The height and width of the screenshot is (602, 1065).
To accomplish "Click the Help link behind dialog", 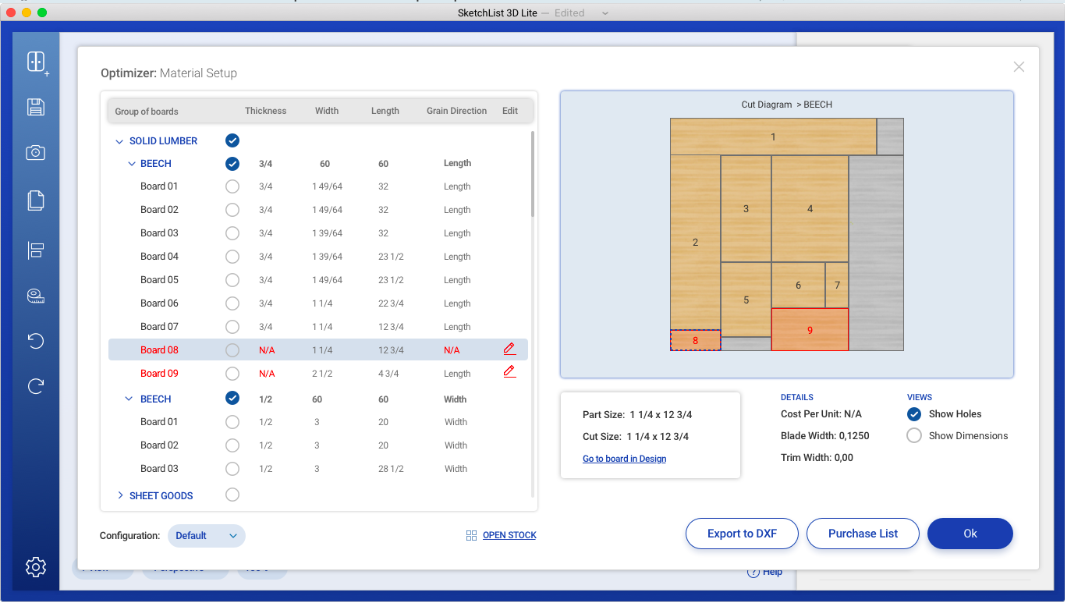I will 765,572.
